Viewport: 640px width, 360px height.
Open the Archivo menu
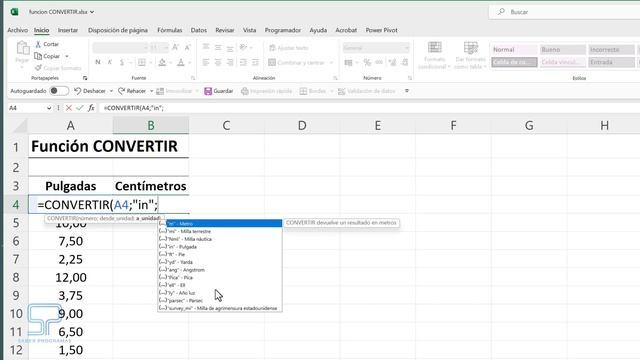click(18, 30)
